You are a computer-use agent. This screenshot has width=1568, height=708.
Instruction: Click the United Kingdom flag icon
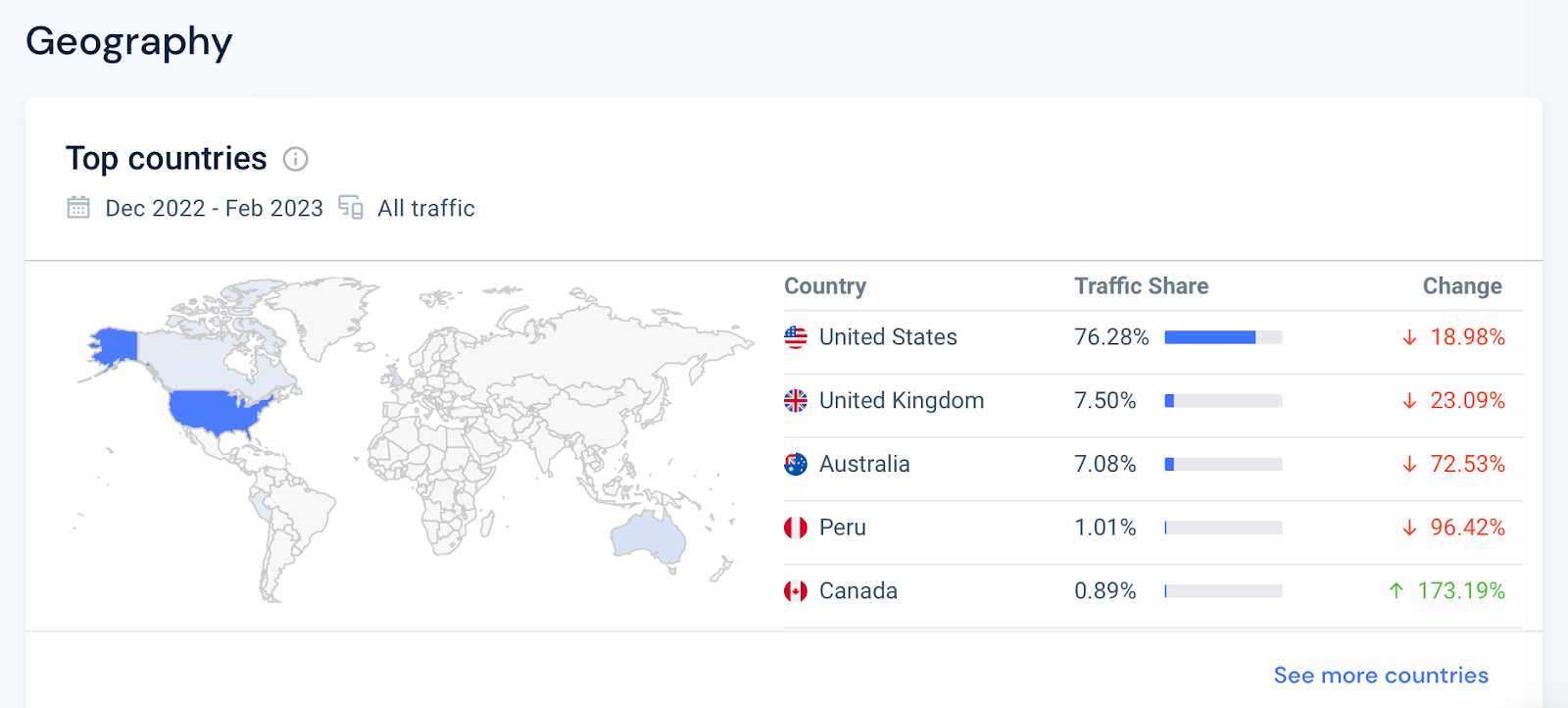(796, 401)
